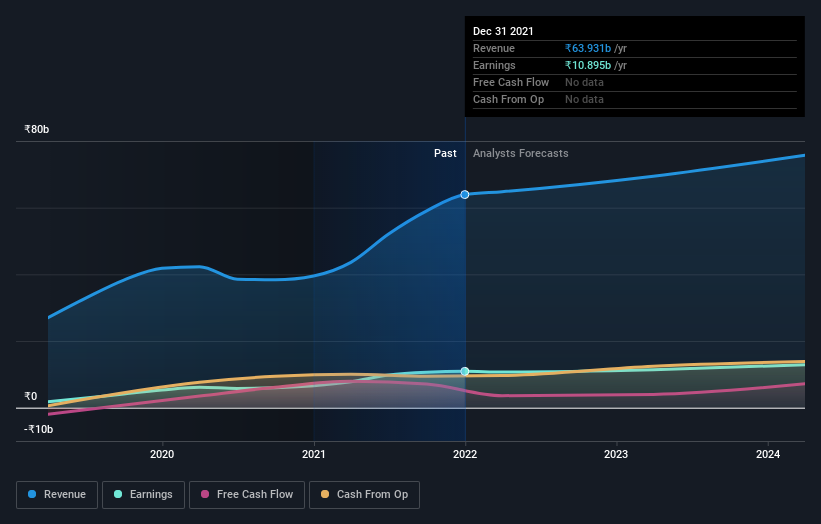Toggle the Revenue legend button
Viewport: 821px width, 524px height.
(x=57, y=495)
